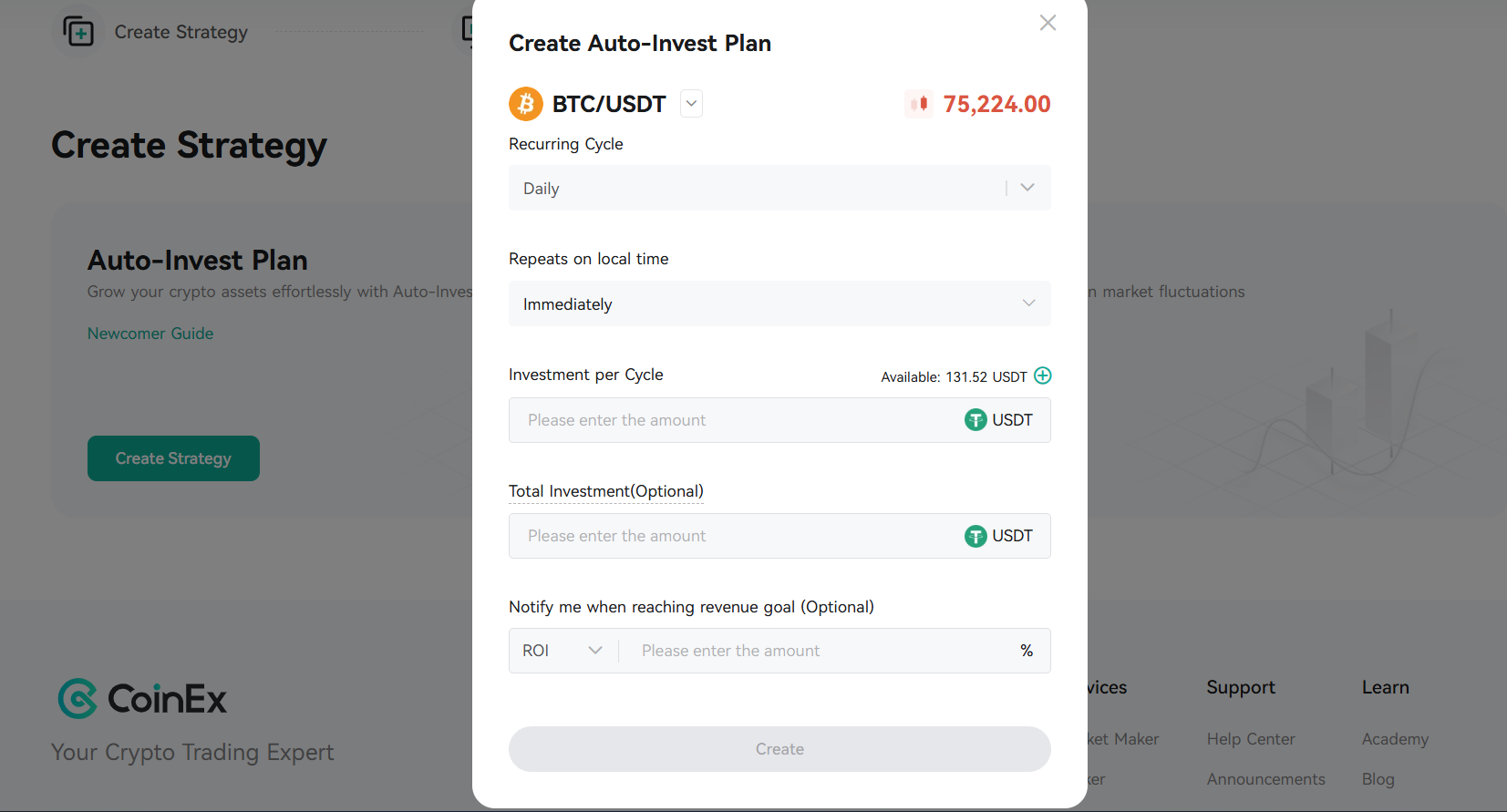Click the Investment per Cycle label

point(586,375)
